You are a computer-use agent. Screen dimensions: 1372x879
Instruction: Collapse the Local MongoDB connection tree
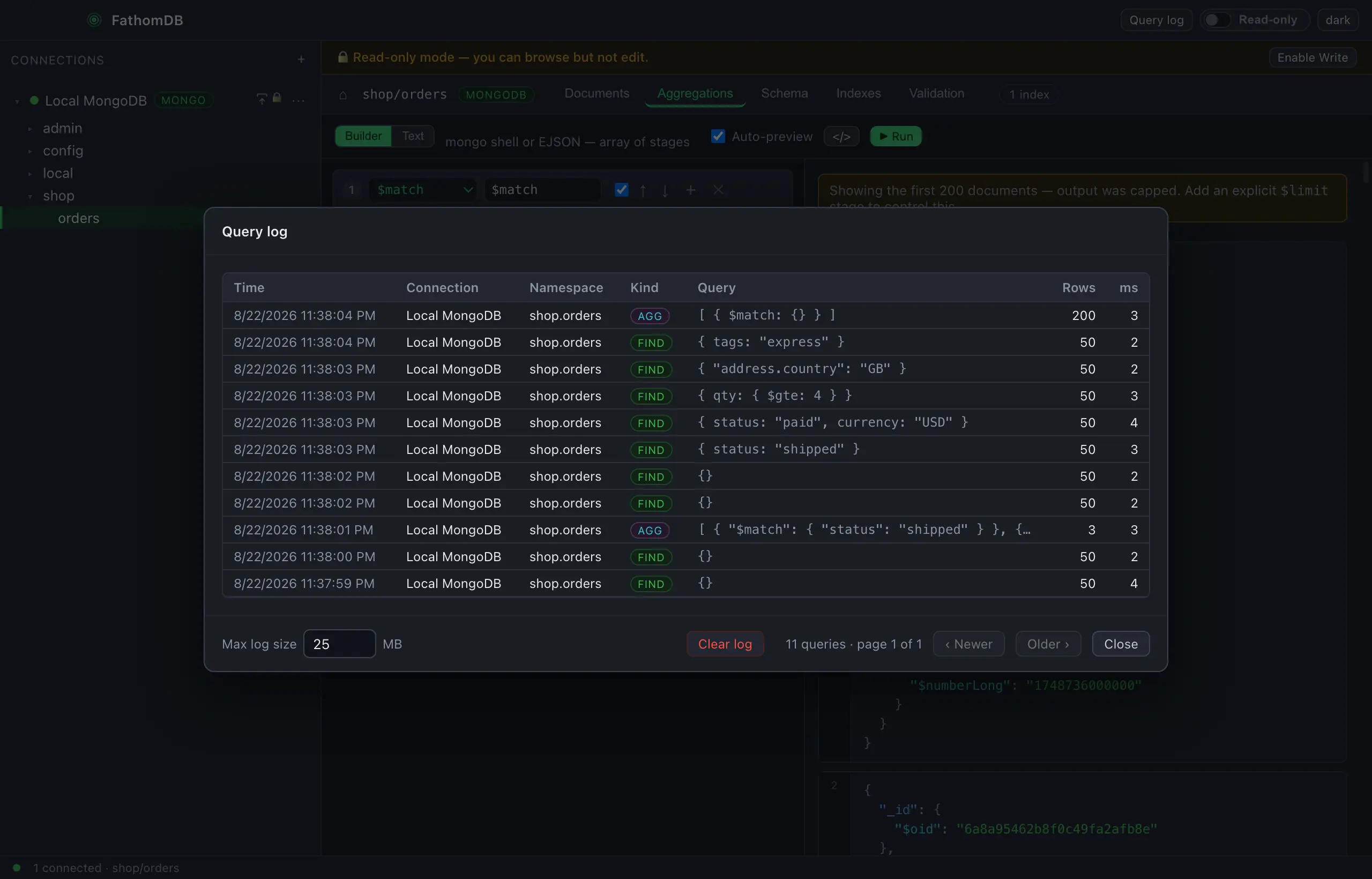(17, 101)
